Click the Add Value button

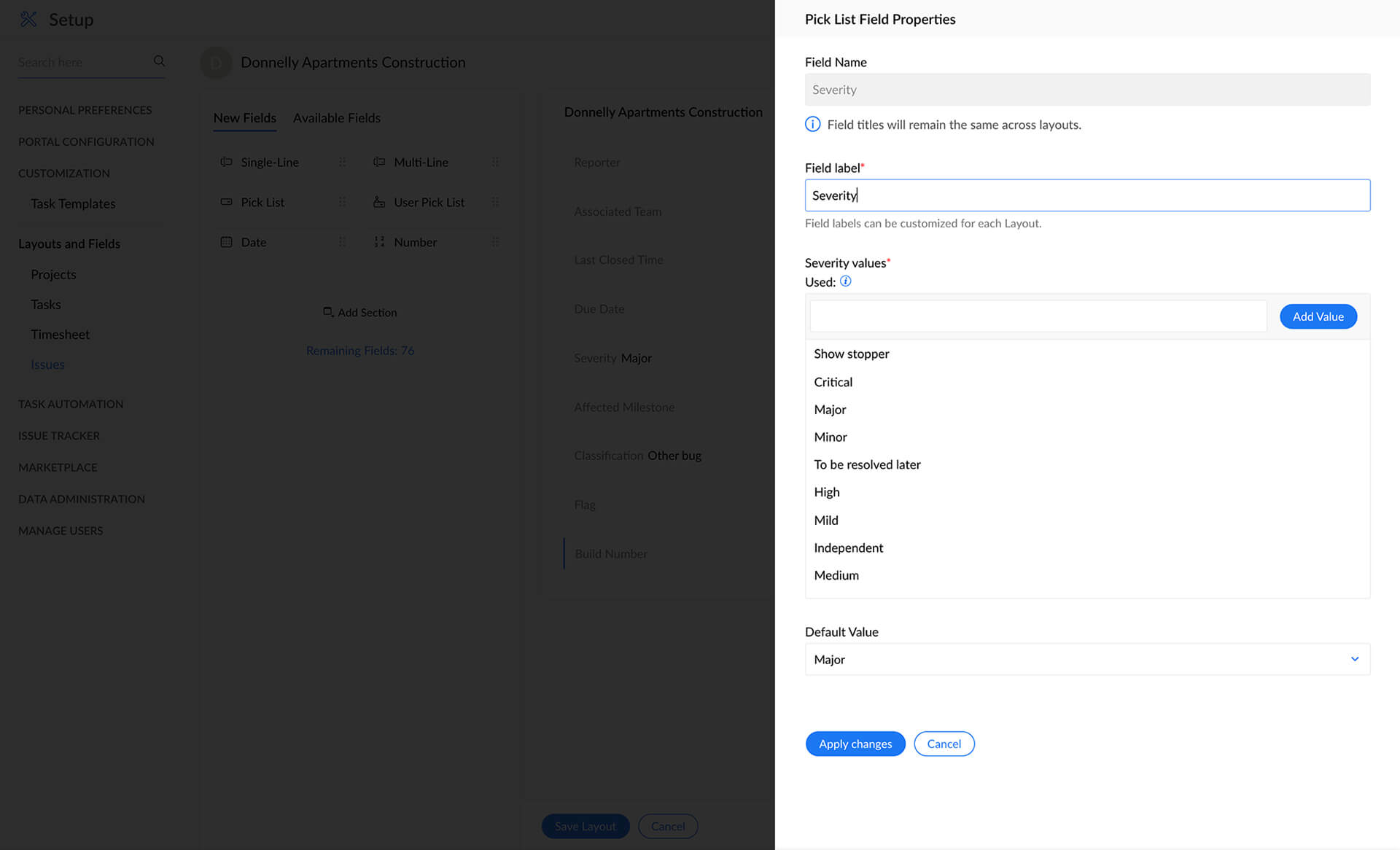1318,316
